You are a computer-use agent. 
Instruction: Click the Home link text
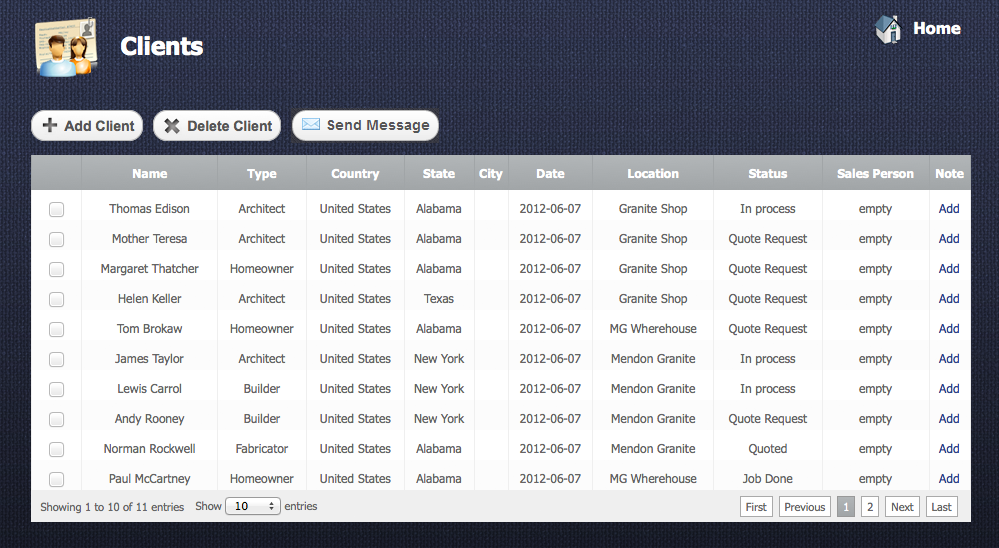click(x=937, y=29)
